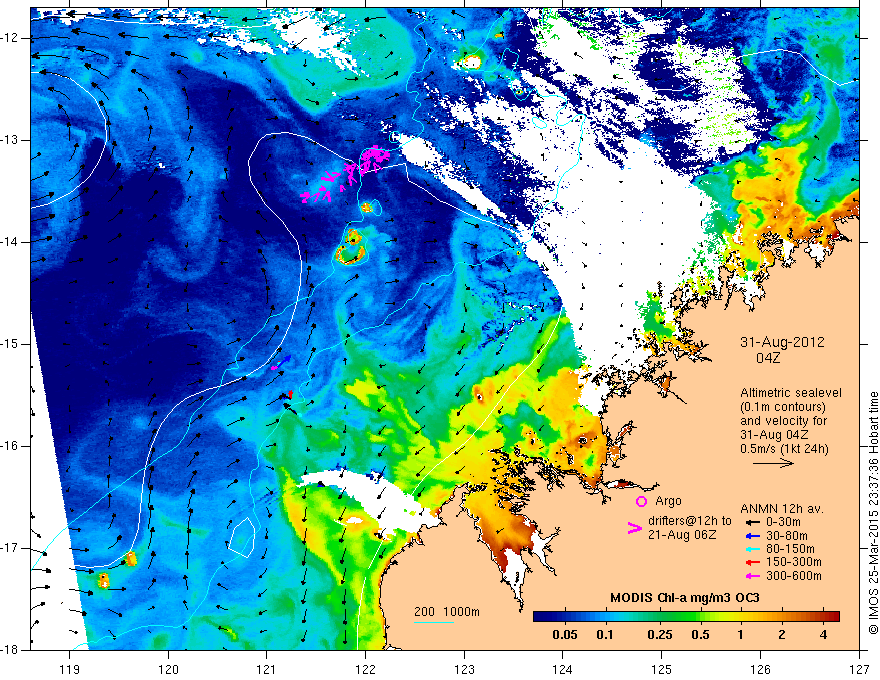This screenshot has width=880, height=680.
Task: Click the '21-Aug 06Z' legend text
Action: pyautogui.click(x=682, y=535)
